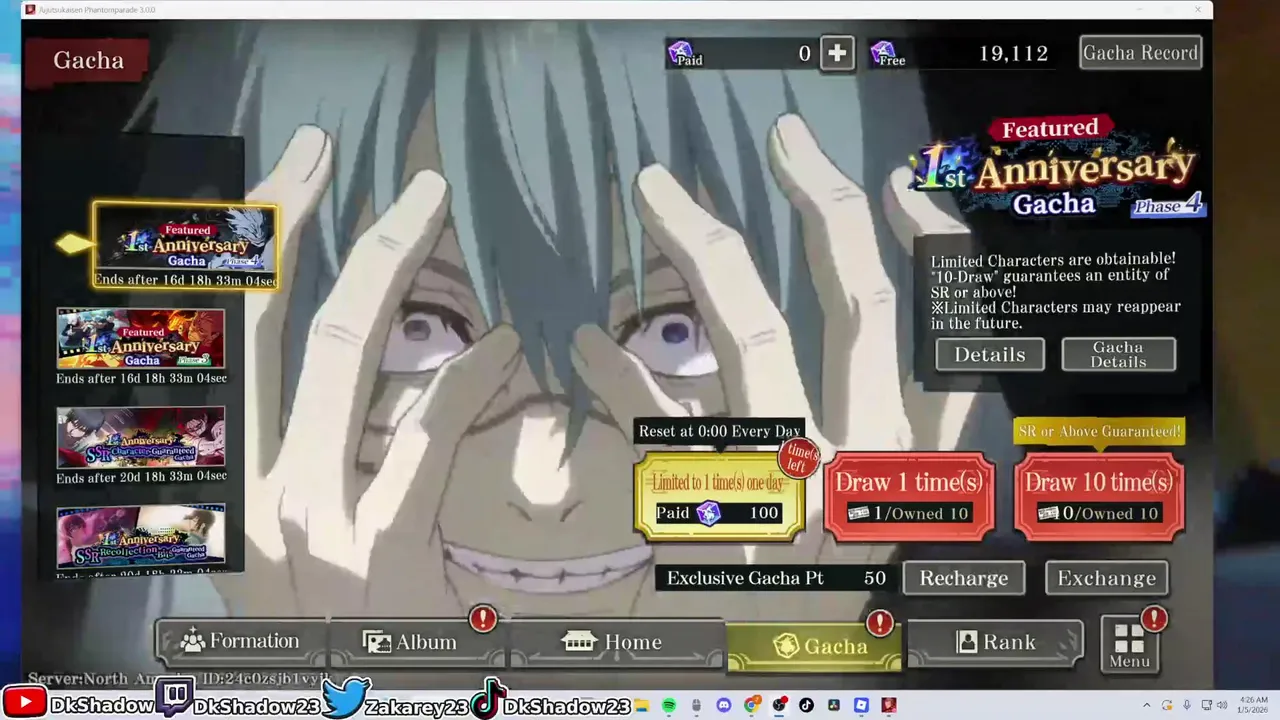Add paid cubes with the plus button

837,53
